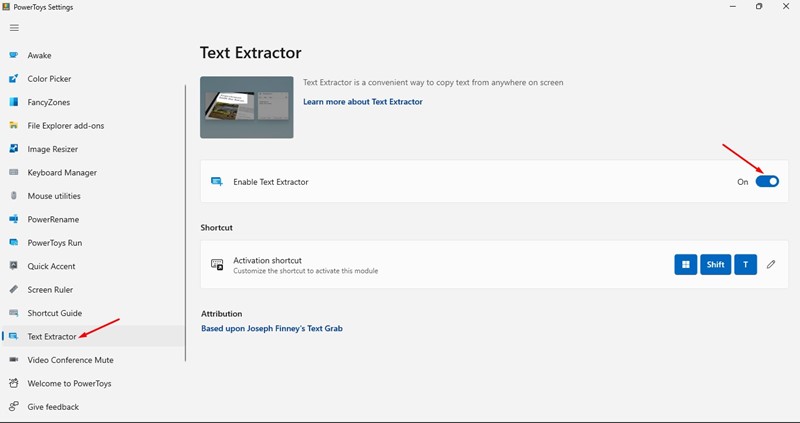Click the Image Resizer icon
The image size is (800, 423).
click(x=14, y=149)
